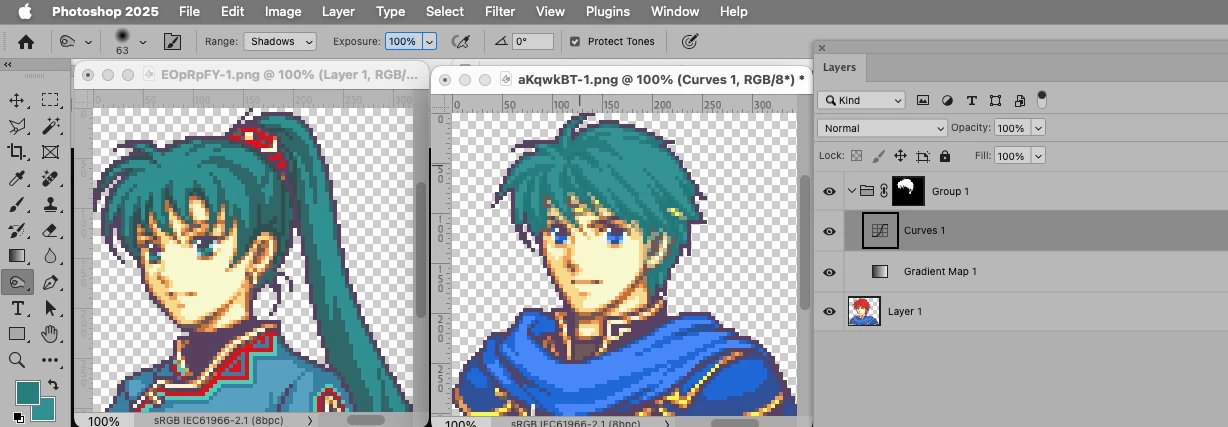Select the Eraser tool
Image resolution: width=1228 pixels, height=427 pixels.
[x=50, y=230]
